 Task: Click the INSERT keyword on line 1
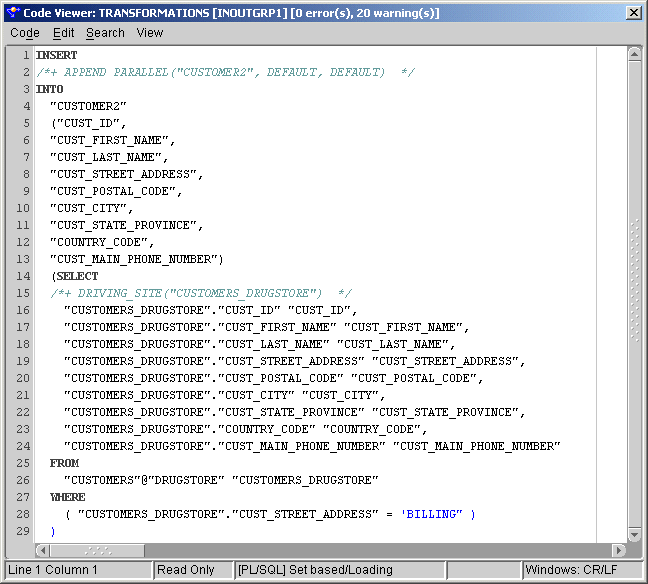click(57, 55)
